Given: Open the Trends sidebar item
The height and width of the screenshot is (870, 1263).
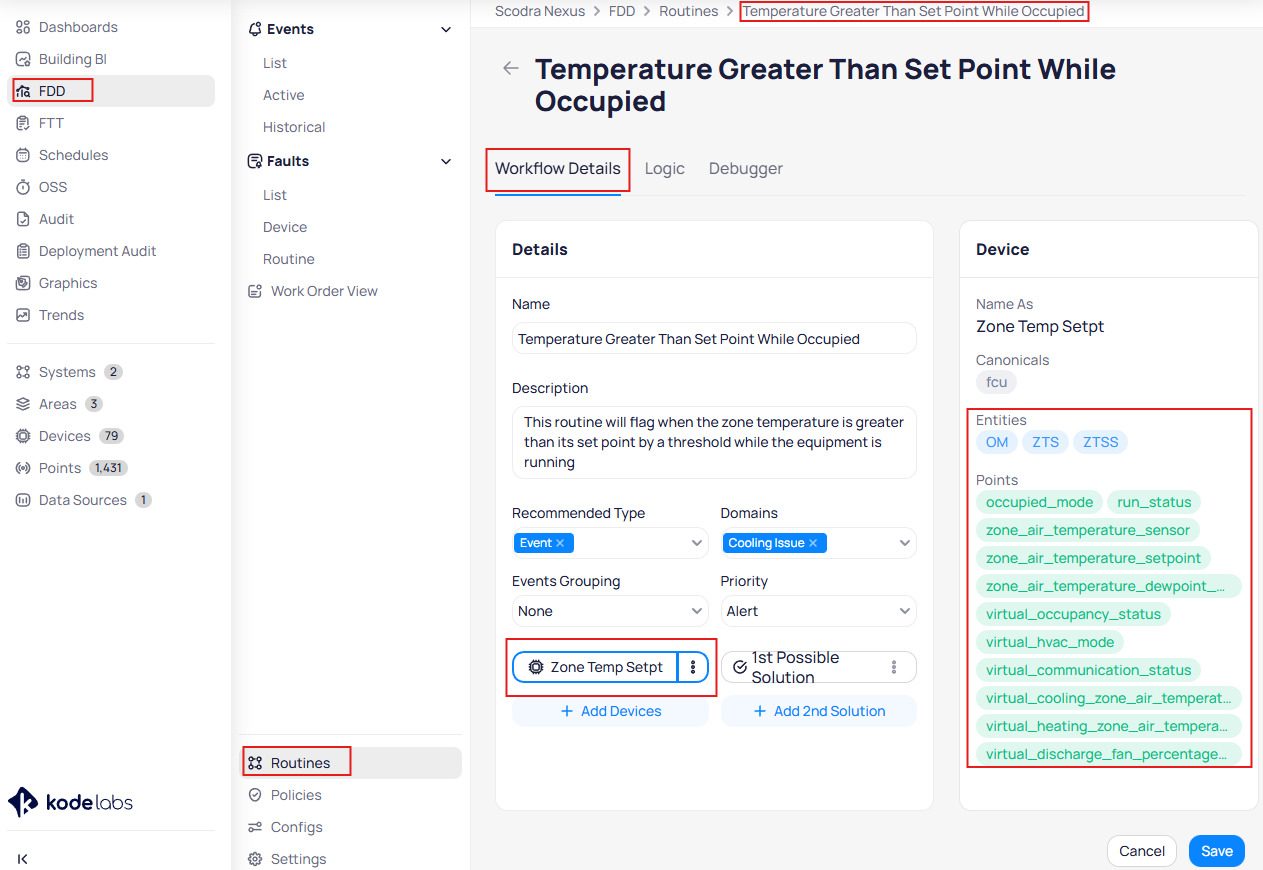Looking at the screenshot, I should tap(61, 315).
